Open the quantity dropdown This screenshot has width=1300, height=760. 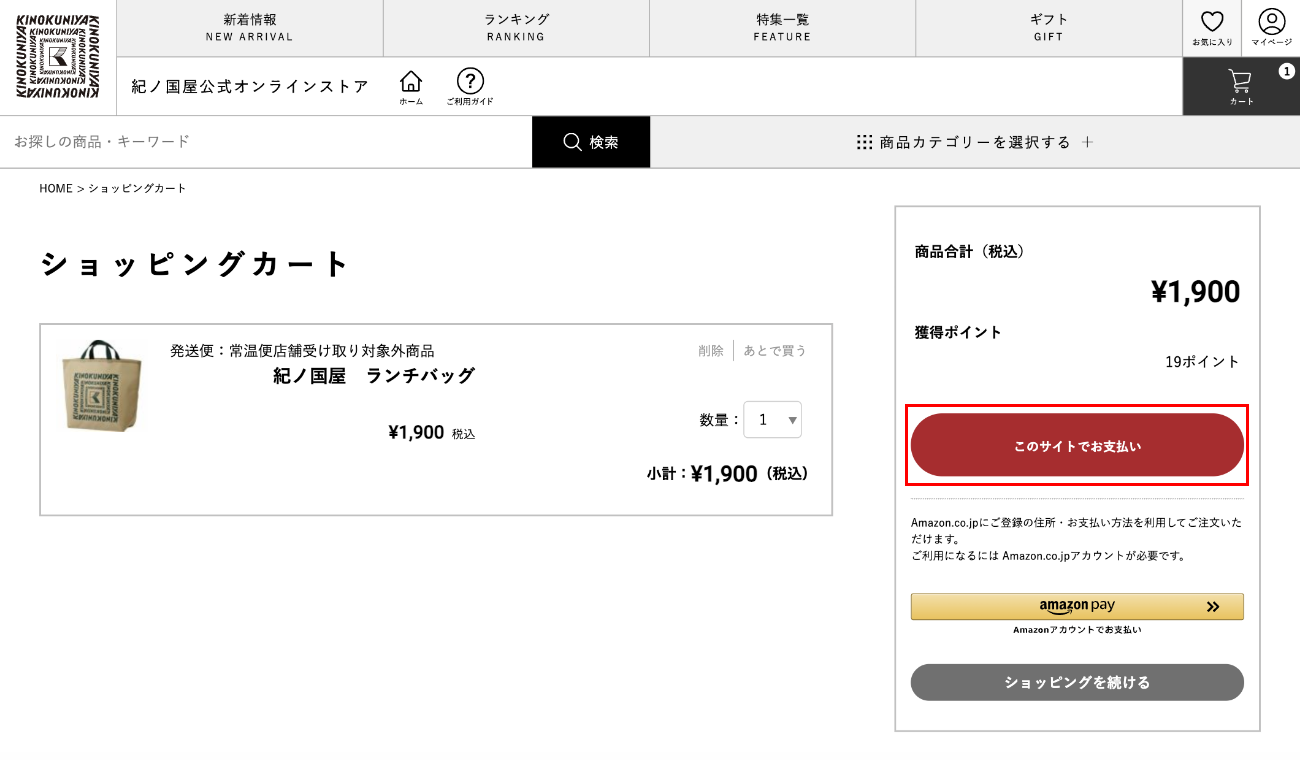click(x=772, y=420)
